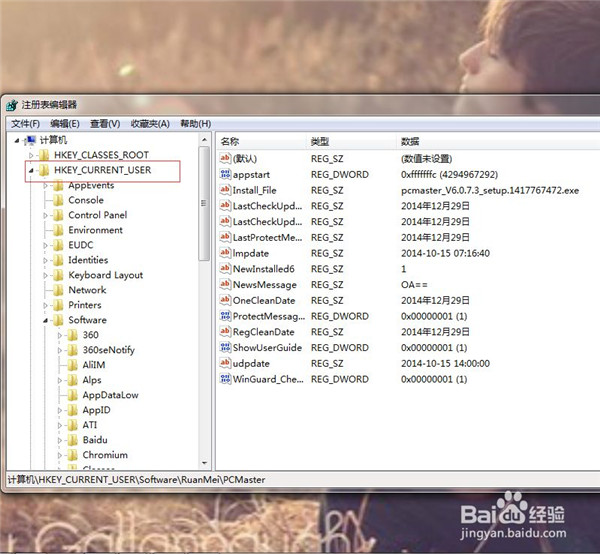Image resolution: width=600 pixels, height=554 pixels.
Task: Click the 数据 column header
Action: click(x=410, y=142)
